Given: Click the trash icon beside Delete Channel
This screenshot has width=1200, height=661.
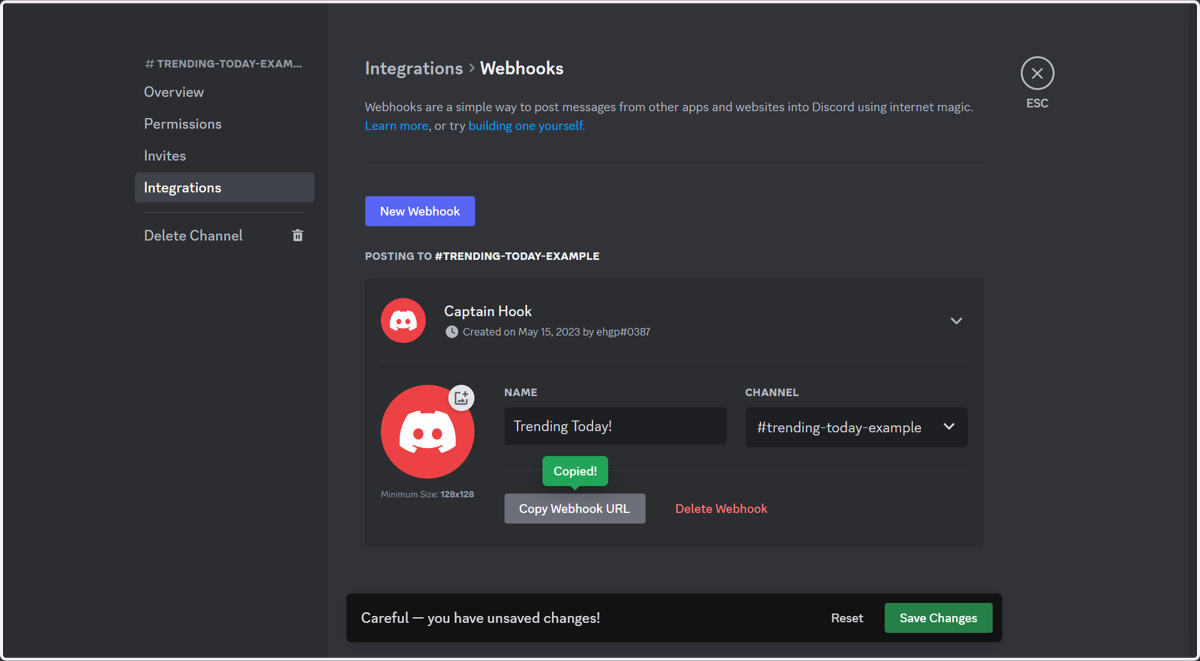Looking at the screenshot, I should 297,235.
